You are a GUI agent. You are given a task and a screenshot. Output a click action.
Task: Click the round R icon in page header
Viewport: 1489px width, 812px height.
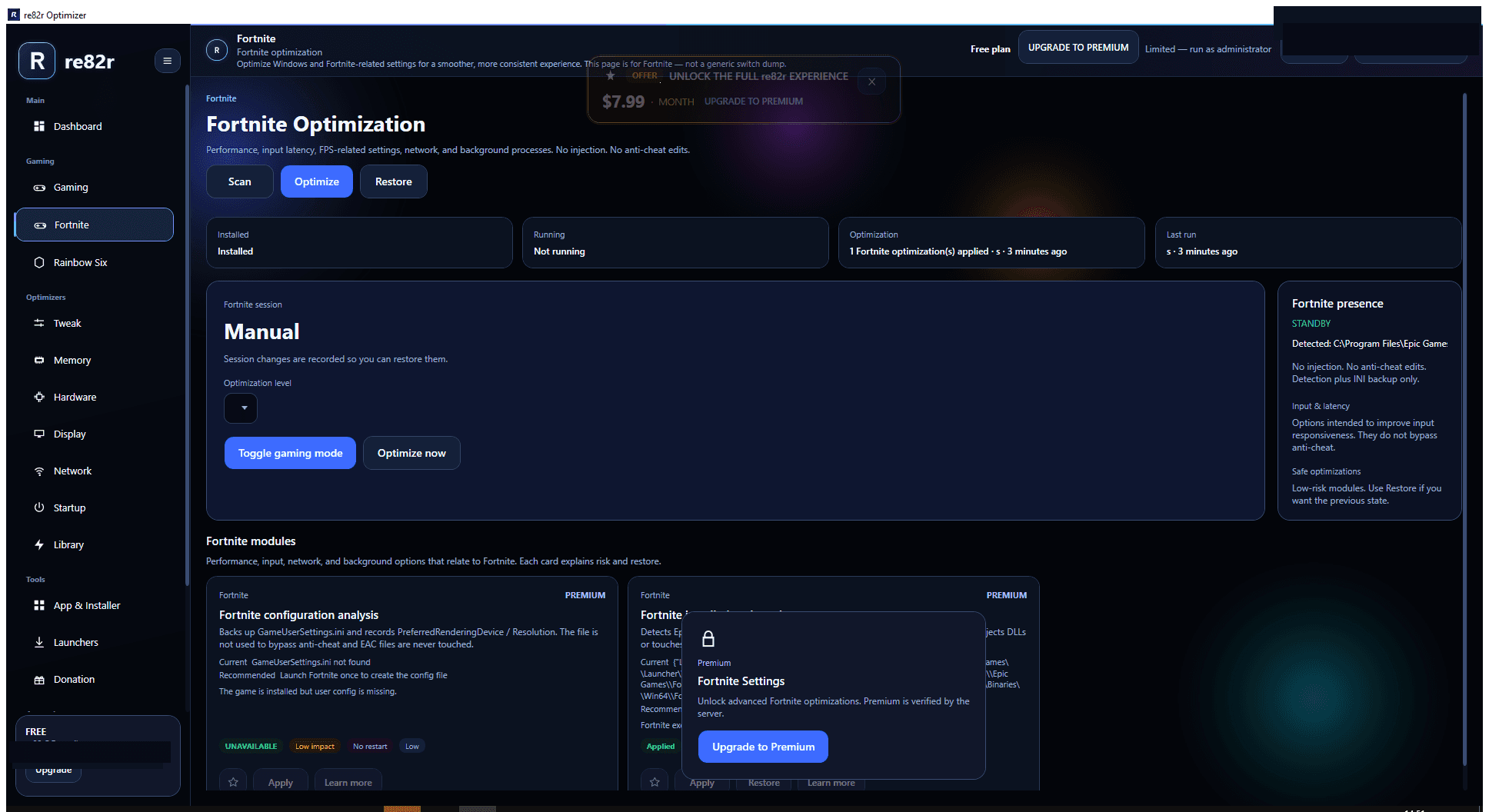(x=217, y=50)
